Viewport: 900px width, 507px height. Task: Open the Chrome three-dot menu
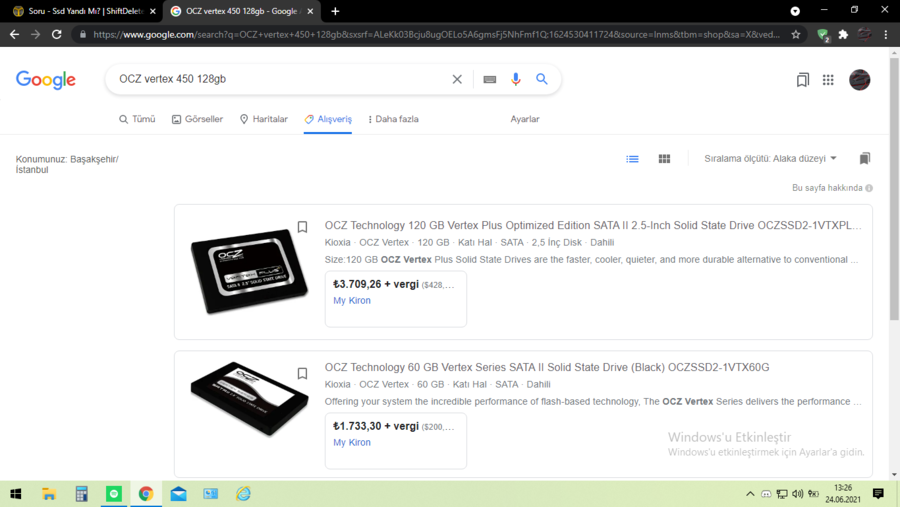coord(886,34)
